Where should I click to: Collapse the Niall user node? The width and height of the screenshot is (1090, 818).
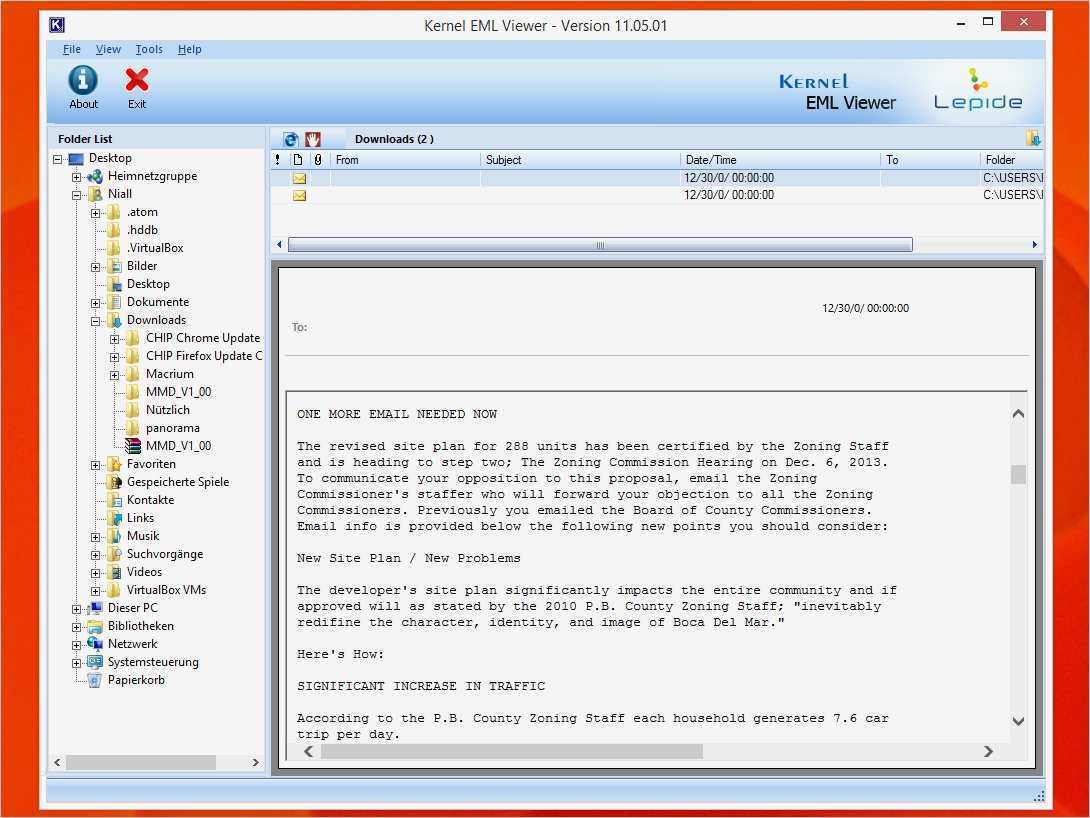tap(76, 195)
